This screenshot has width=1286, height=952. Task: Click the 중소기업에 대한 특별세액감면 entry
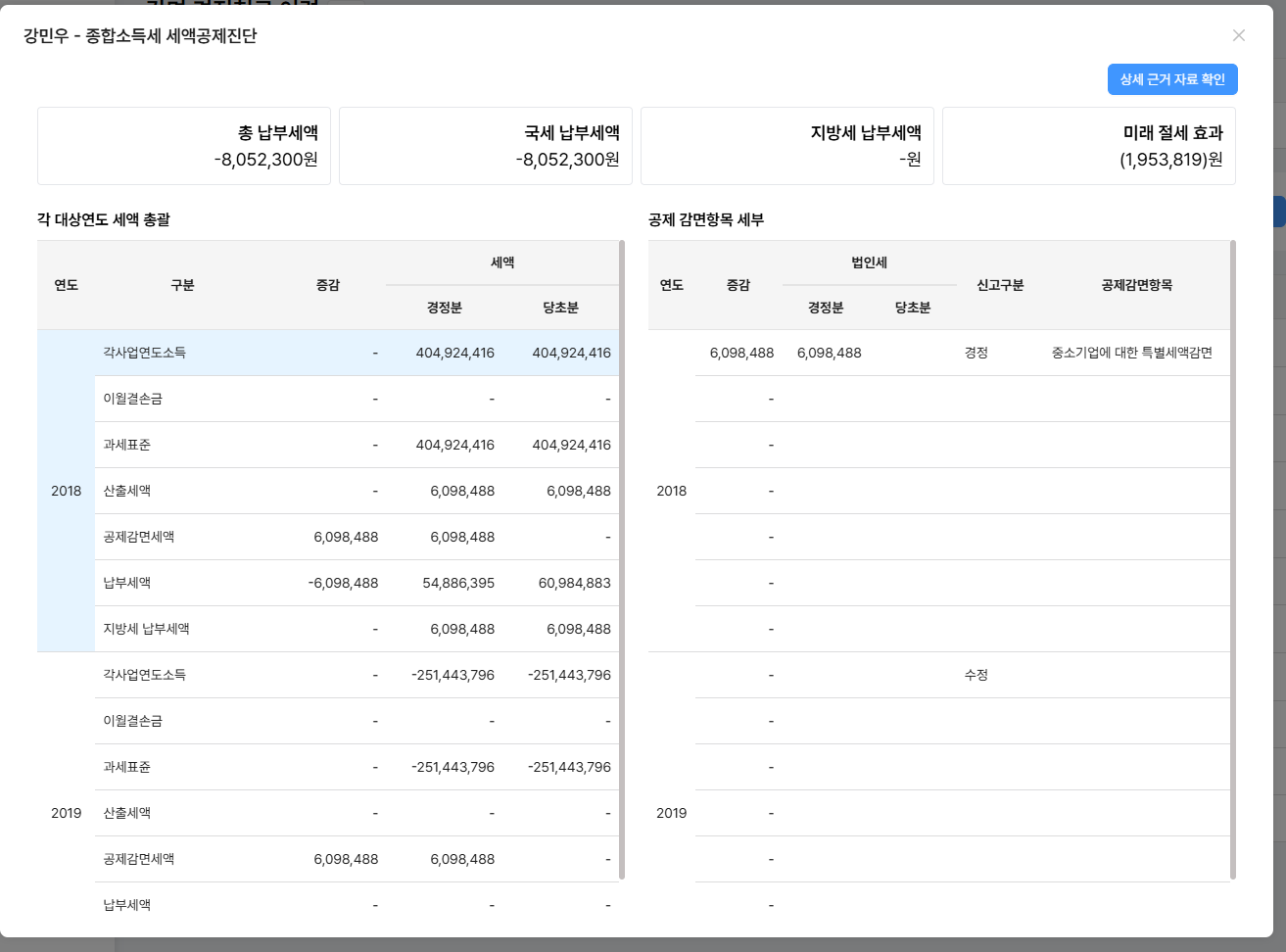pyautogui.click(x=1131, y=353)
